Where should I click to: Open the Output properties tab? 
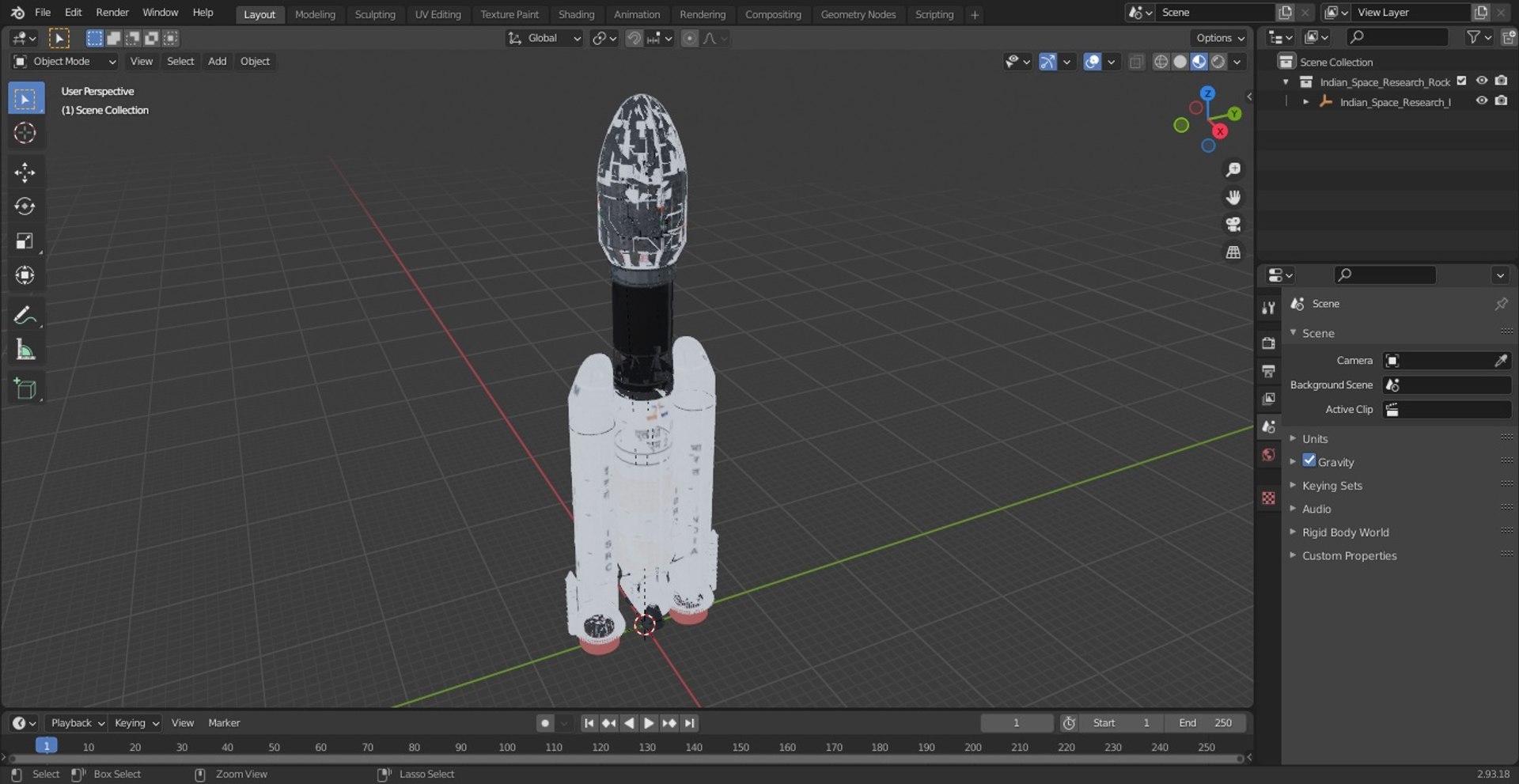click(1268, 371)
